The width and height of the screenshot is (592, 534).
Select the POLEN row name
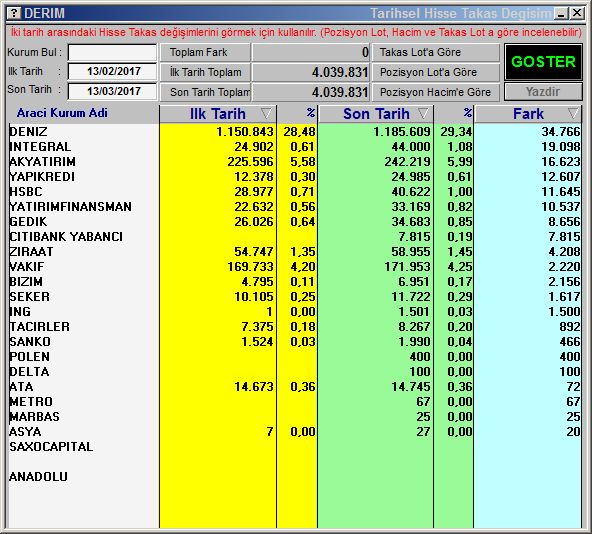click(30, 357)
